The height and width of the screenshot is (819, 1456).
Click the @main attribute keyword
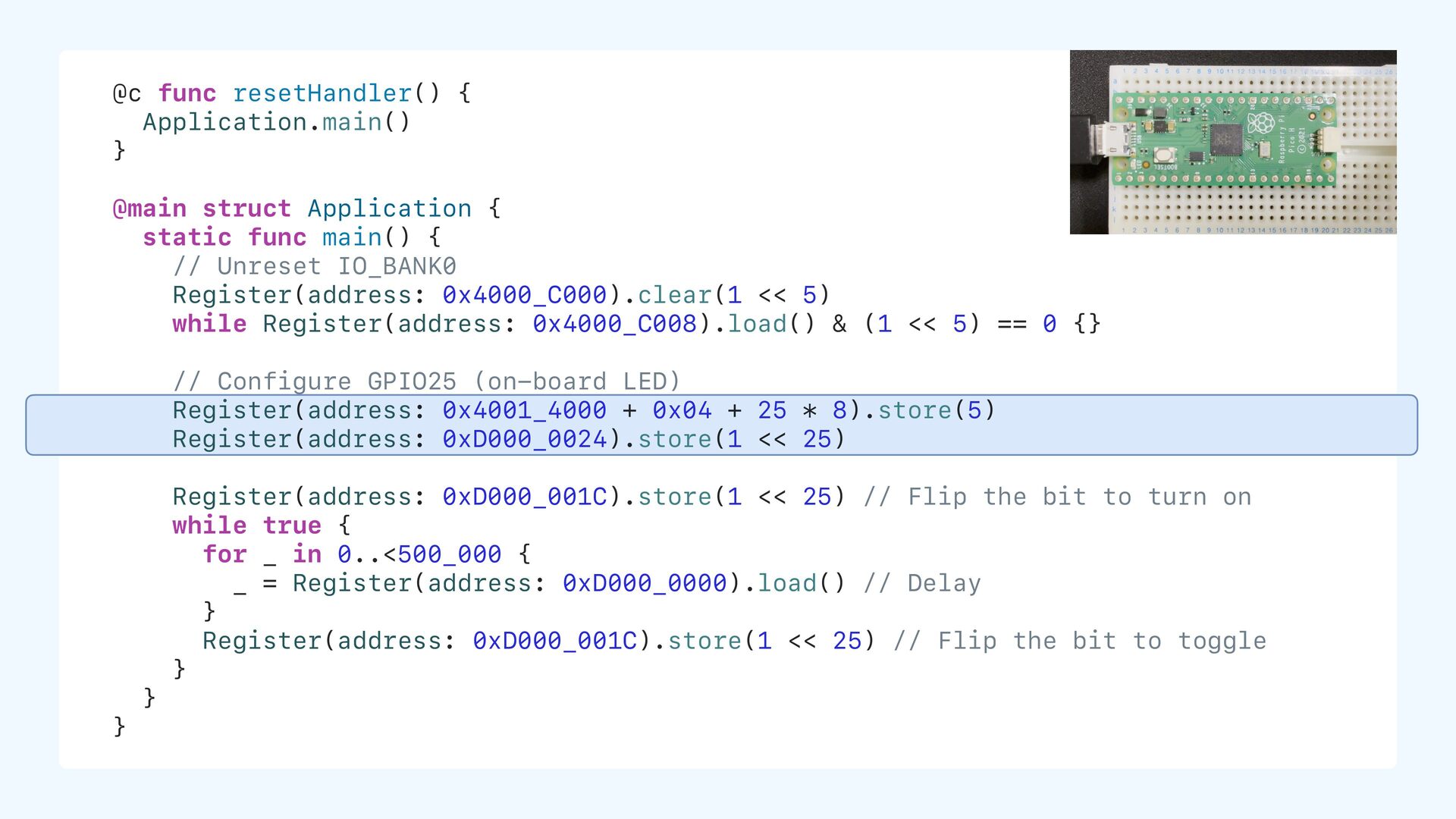[149, 209]
